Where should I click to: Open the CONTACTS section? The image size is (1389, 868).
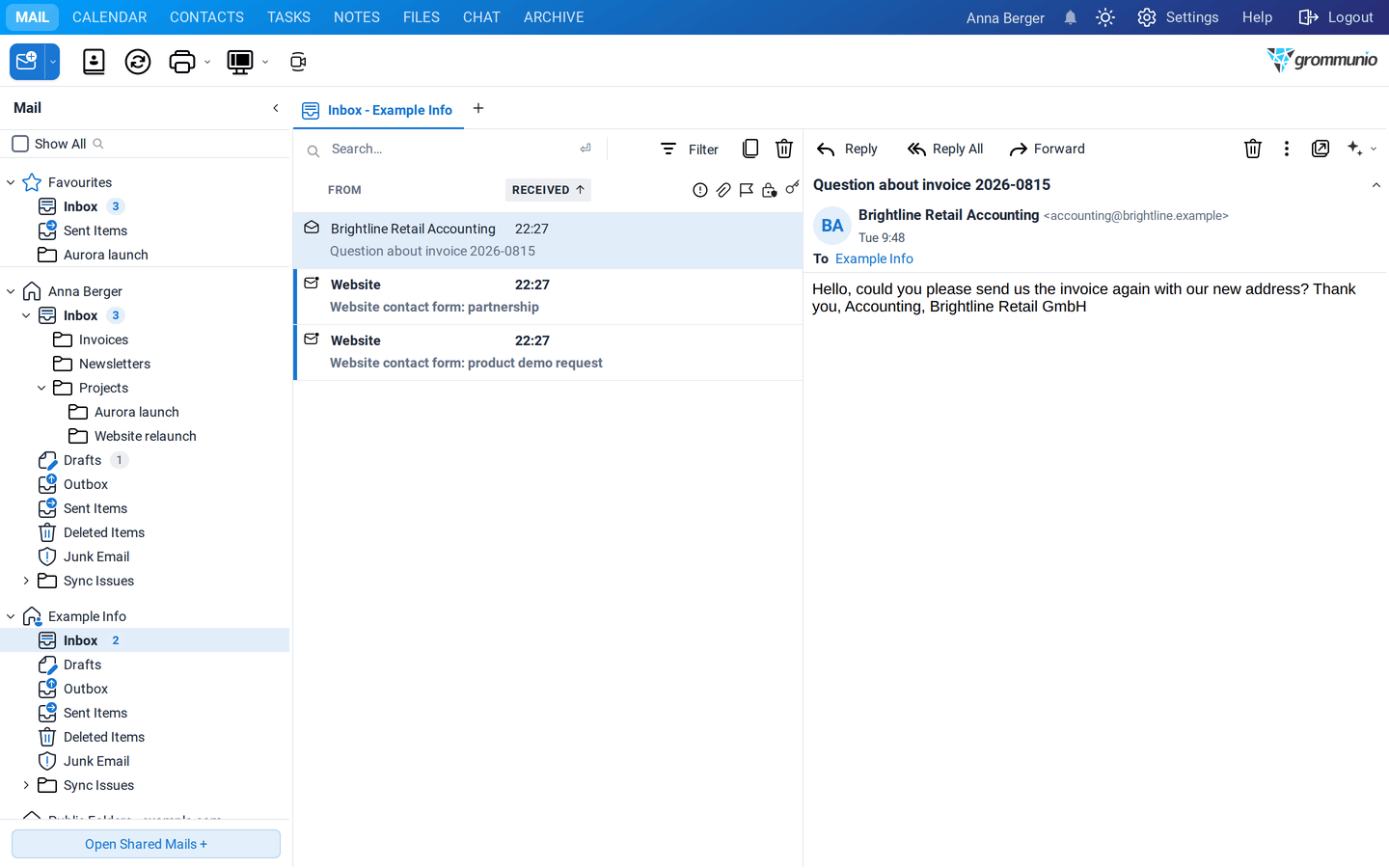206,17
